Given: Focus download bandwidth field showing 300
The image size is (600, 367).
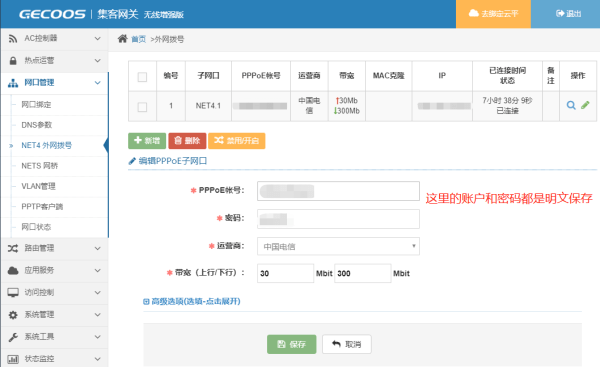Looking at the screenshot, I should click(363, 273).
